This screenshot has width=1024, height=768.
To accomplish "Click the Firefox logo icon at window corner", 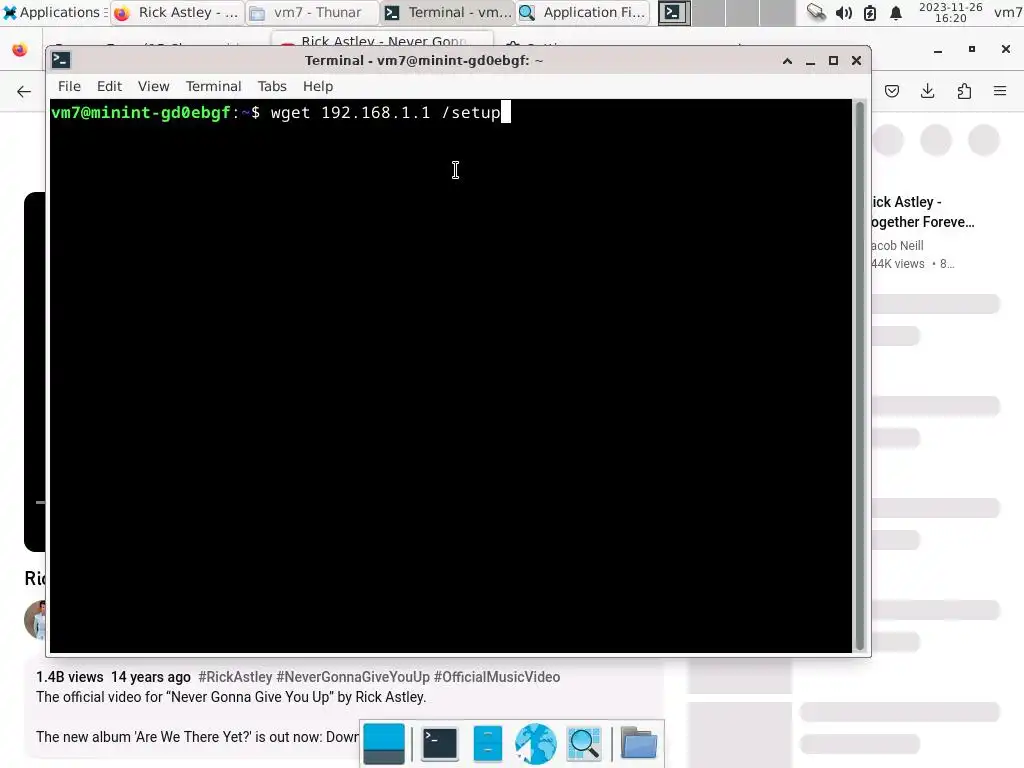I will coord(20,50).
